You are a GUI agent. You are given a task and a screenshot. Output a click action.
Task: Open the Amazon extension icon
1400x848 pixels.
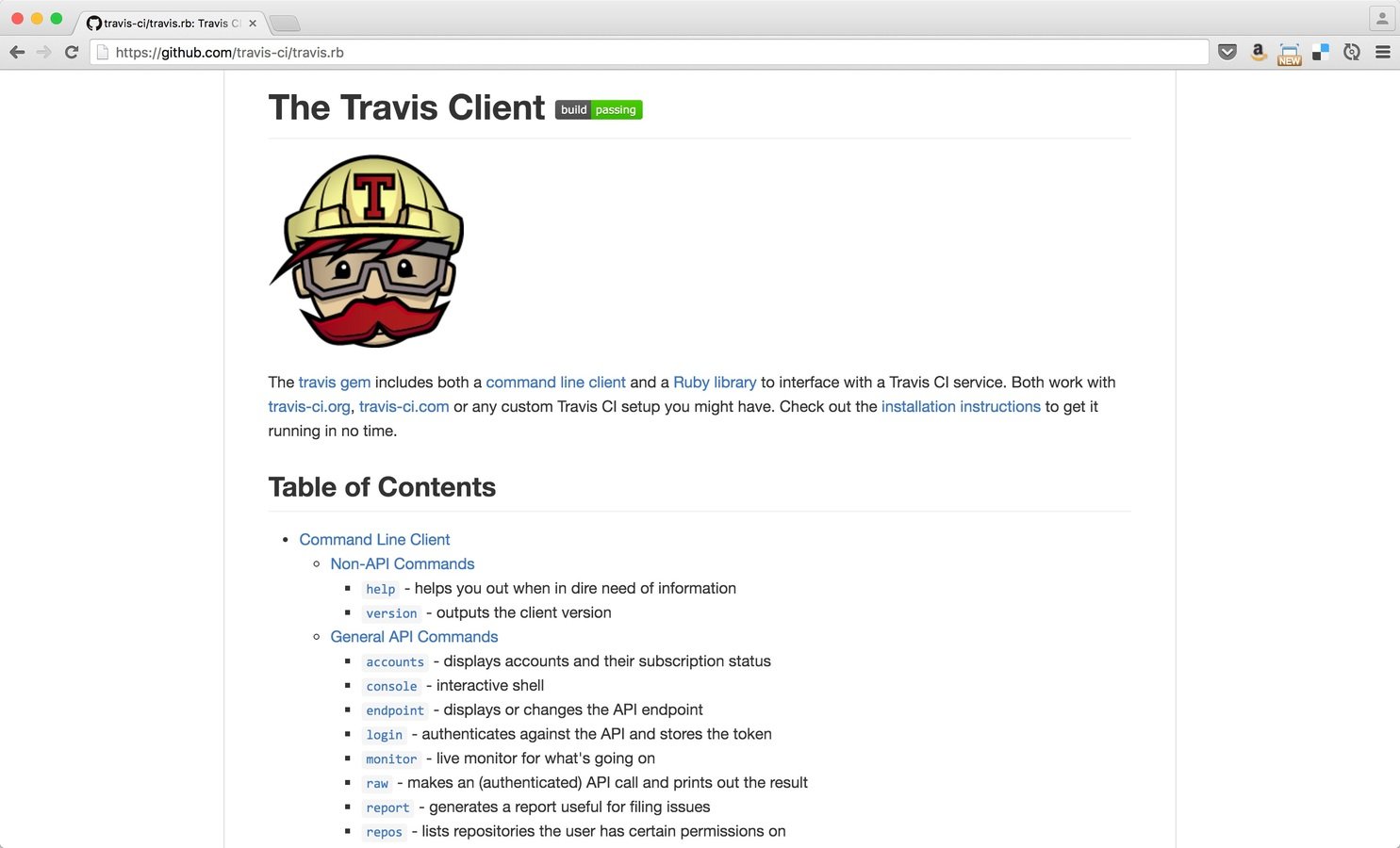pyautogui.click(x=1258, y=53)
